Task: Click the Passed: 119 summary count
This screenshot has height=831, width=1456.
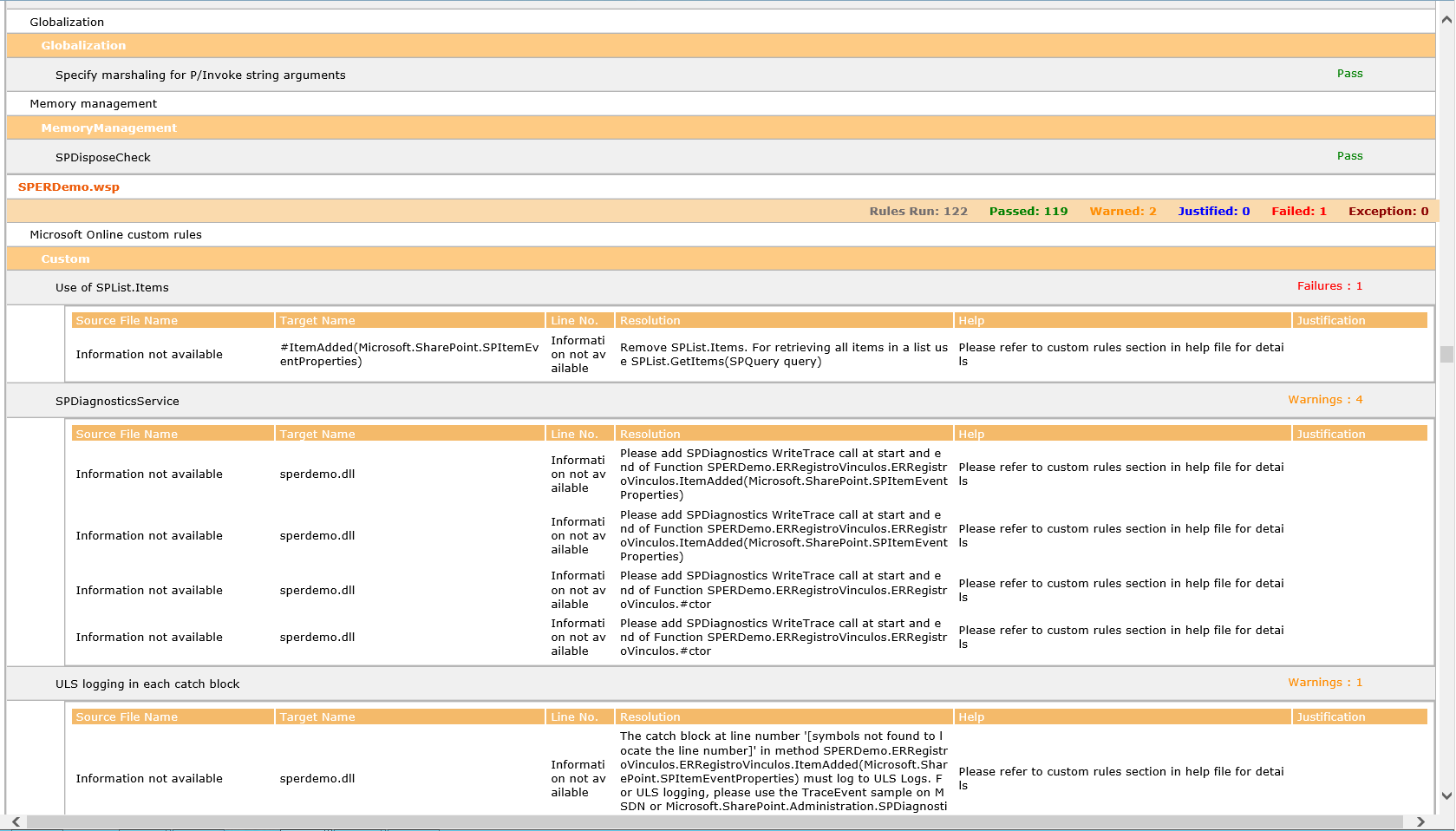Action: click(x=1028, y=211)
